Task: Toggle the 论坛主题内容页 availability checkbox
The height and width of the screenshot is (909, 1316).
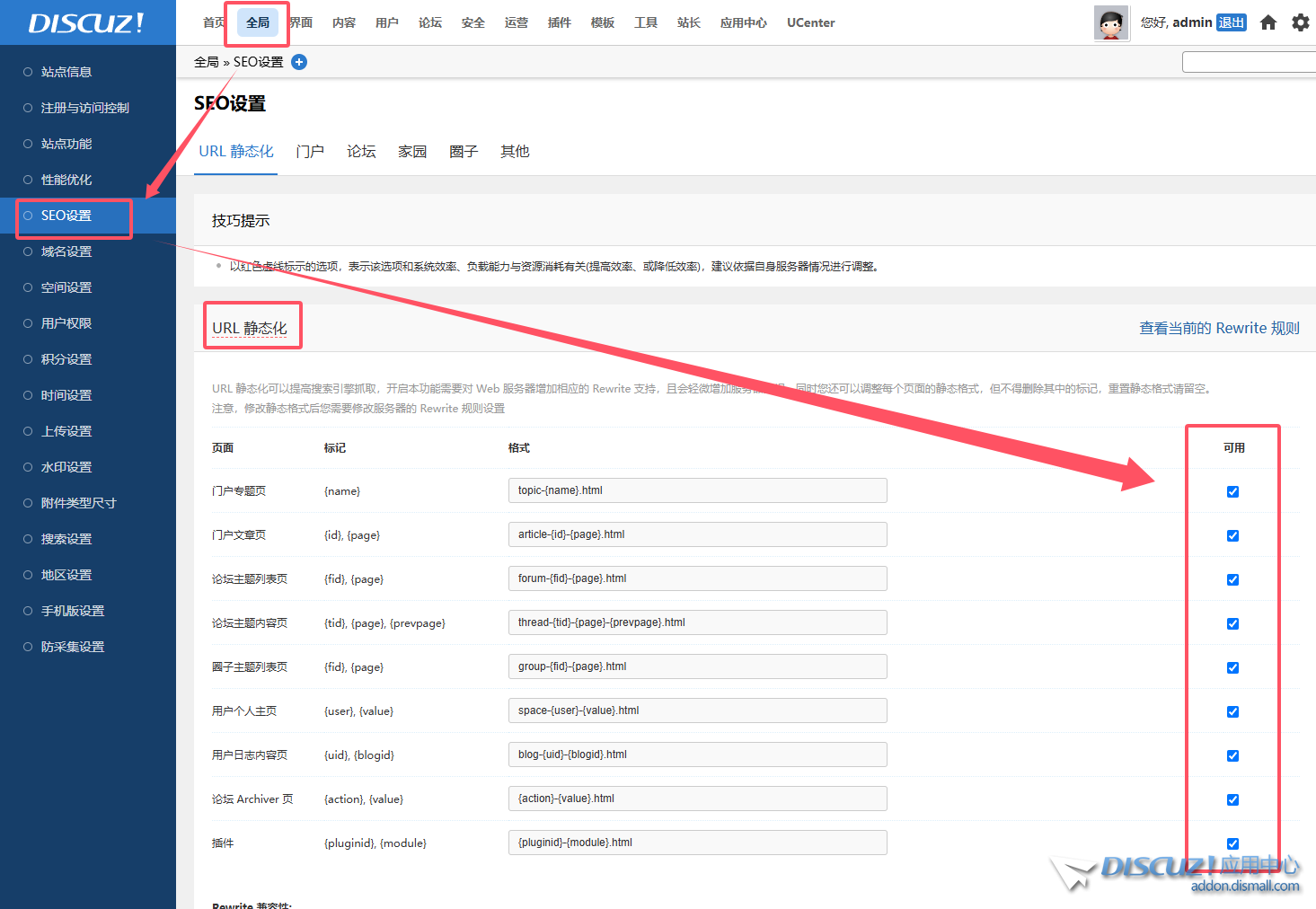Action: (x=1232, y=623)
